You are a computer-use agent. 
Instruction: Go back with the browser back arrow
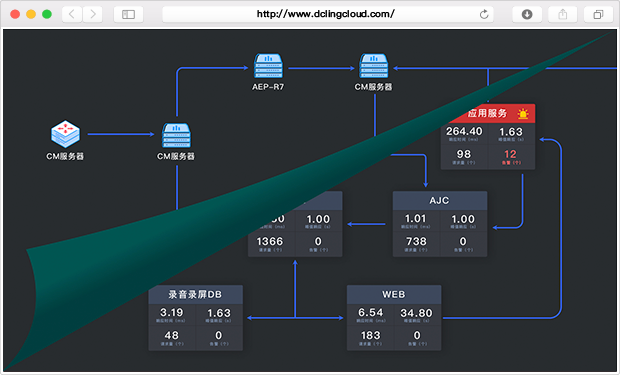coord(72,14)
